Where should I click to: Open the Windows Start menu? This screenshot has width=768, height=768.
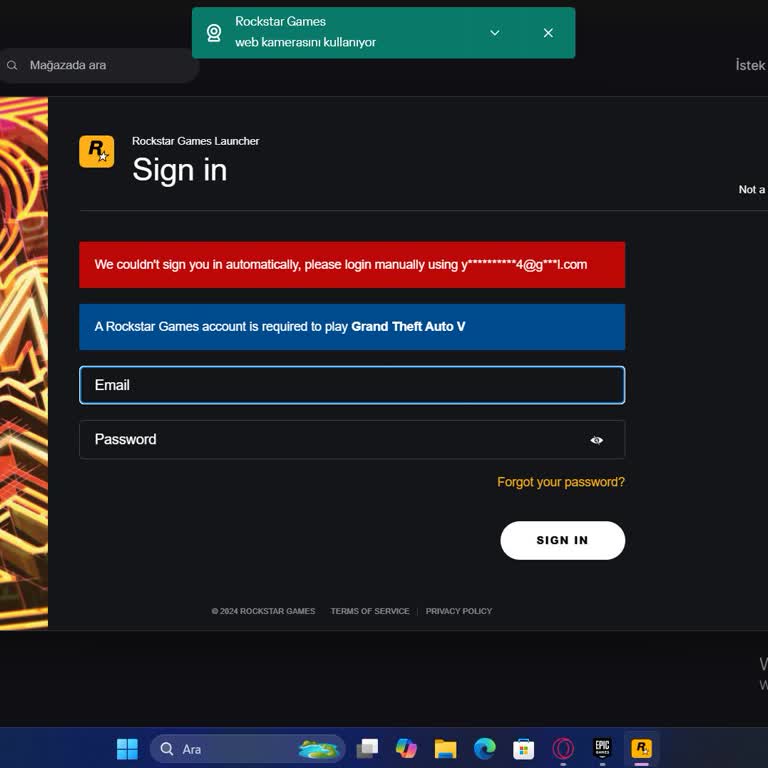coord(127,749)
